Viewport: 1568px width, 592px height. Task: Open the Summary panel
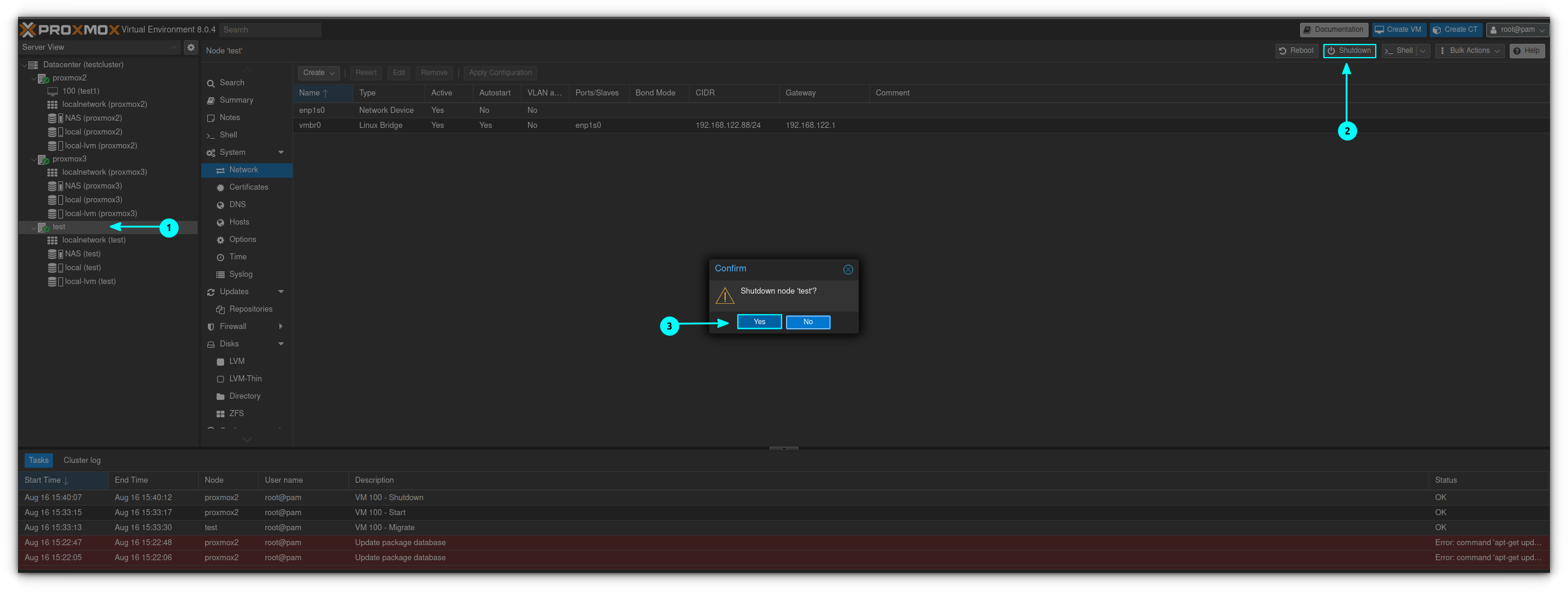tap(236, 100)
